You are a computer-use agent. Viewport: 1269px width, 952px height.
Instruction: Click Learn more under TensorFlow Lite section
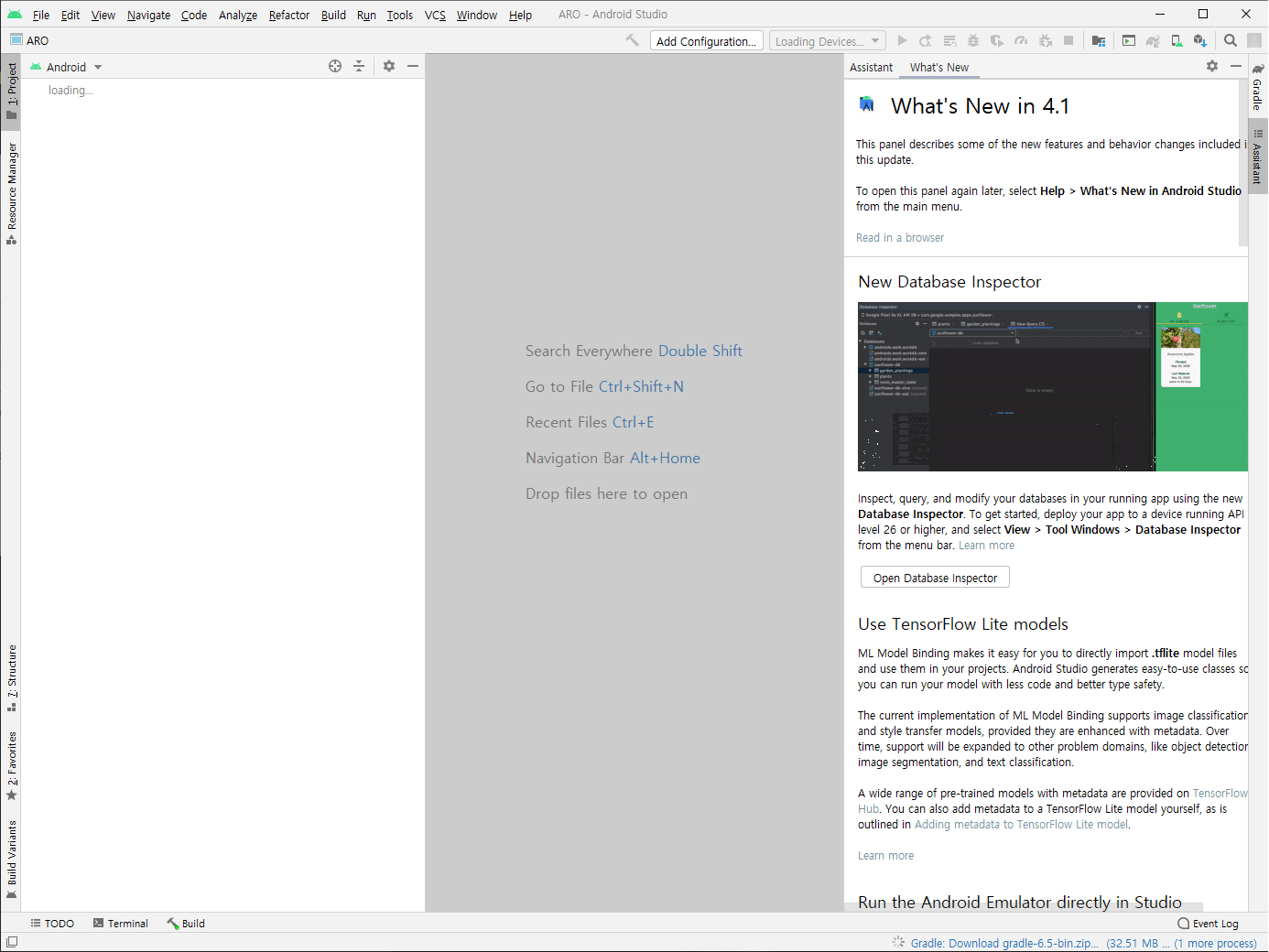tap(885, 855)
